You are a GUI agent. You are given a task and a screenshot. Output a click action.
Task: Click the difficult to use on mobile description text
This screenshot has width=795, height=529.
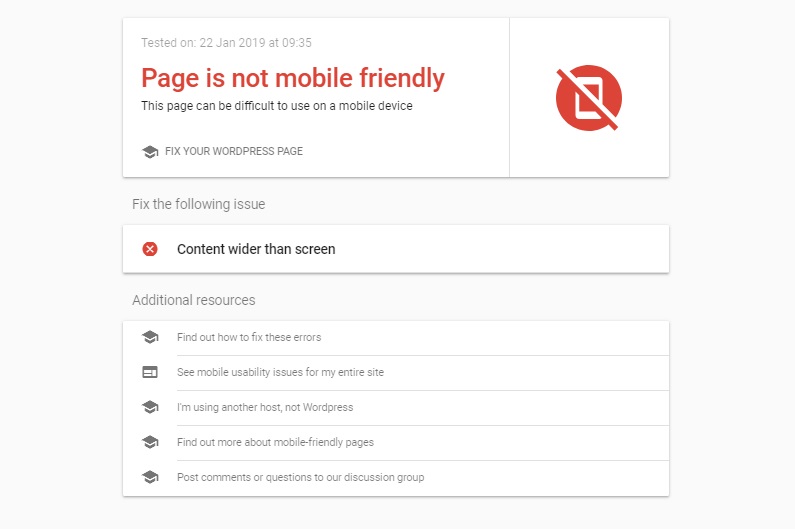[x=277, y=106]
